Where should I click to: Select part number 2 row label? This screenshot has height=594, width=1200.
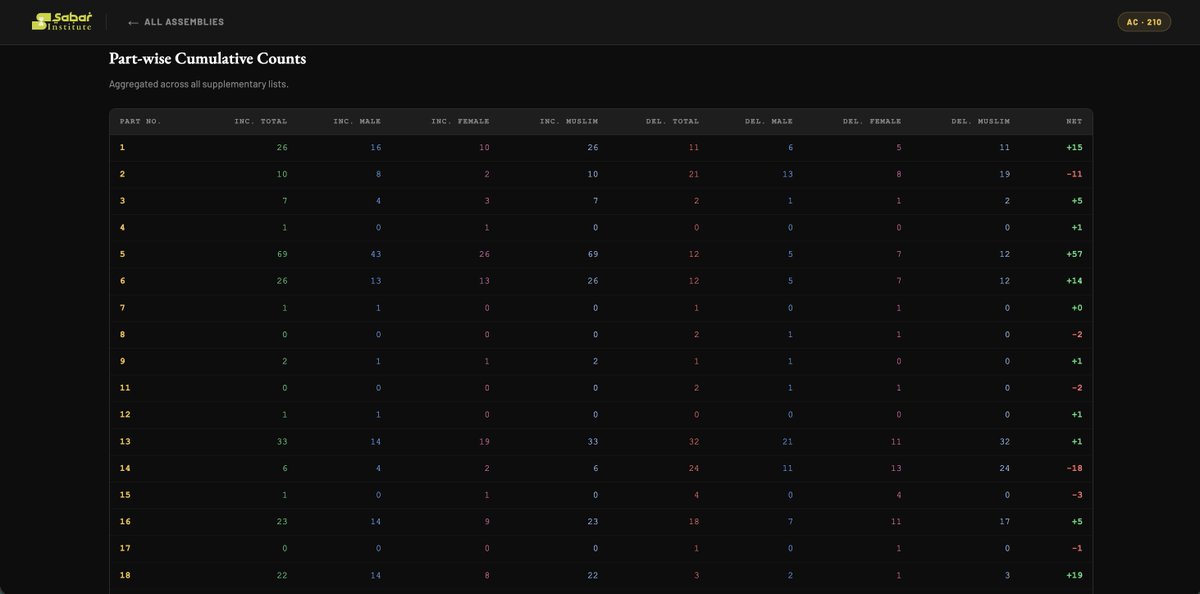pos(122,174)
